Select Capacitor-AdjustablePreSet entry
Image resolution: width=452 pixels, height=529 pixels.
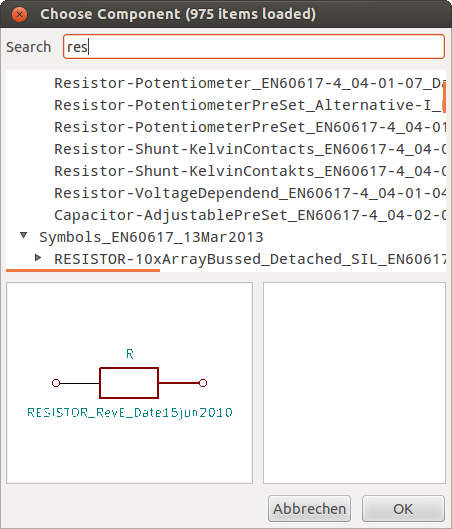coord(250,215)
